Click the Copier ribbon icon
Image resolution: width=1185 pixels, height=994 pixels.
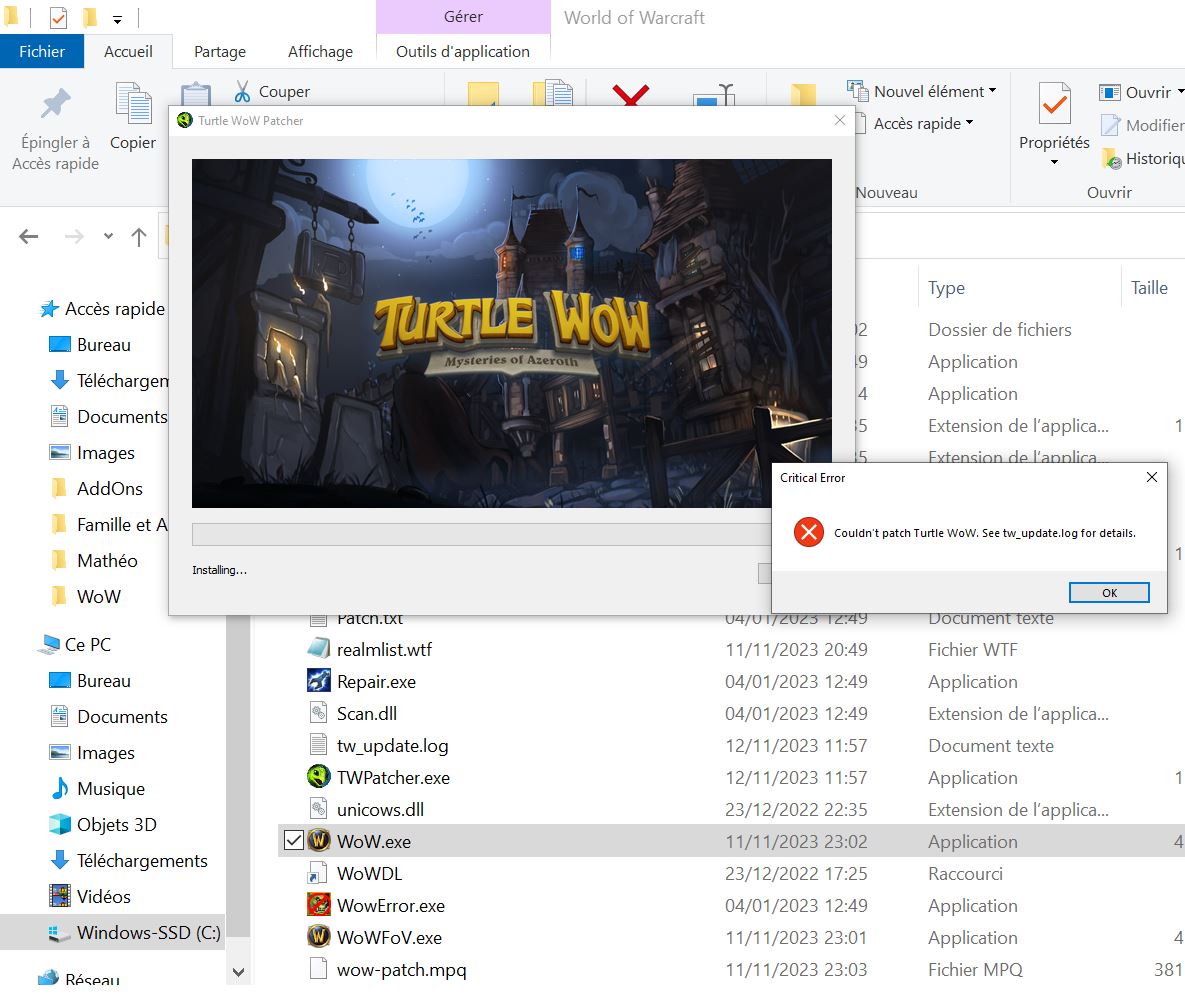134,103
